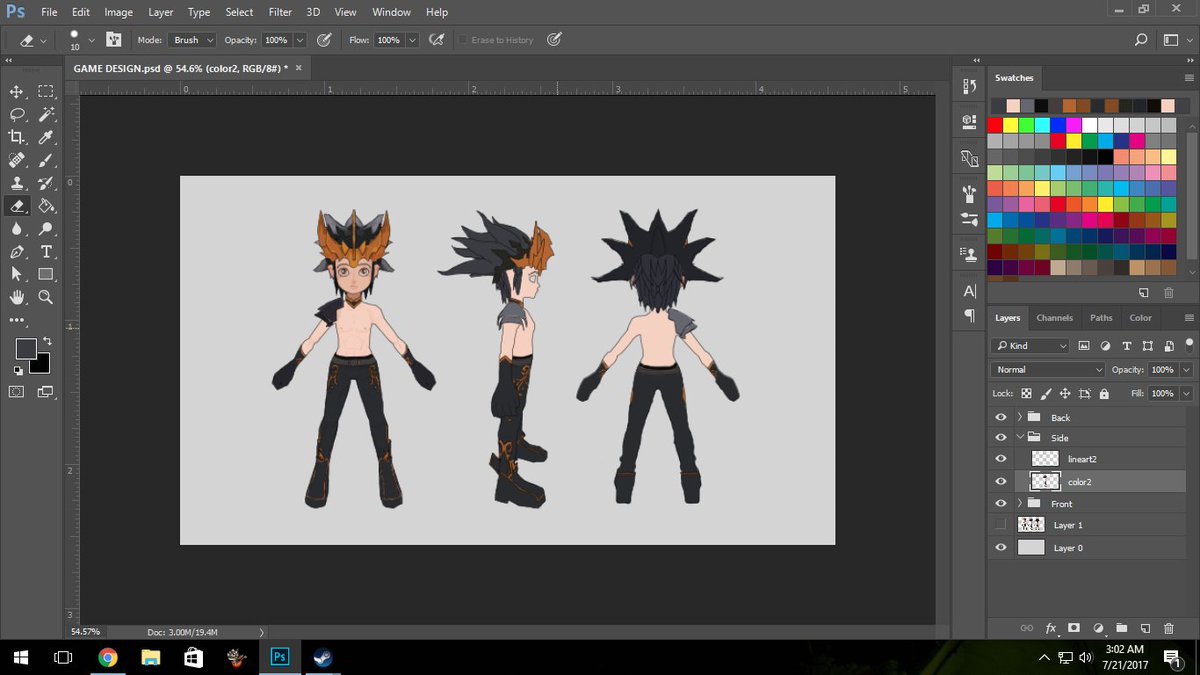Expand the Front layer group
The image size is (1200, 675).
(1020, 503)
